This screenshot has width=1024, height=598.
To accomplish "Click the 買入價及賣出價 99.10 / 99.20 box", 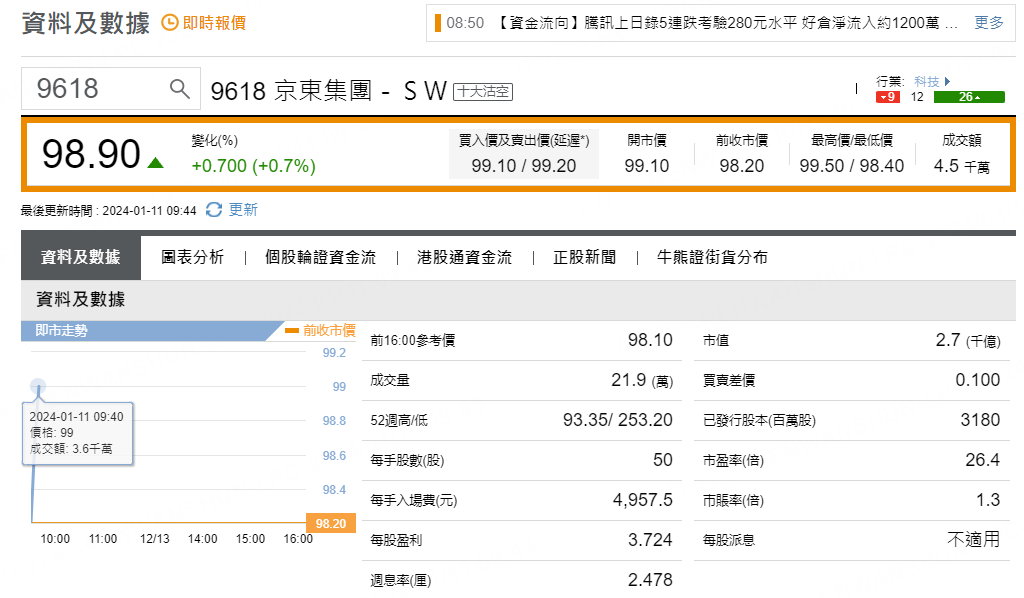I will [x=524, y=154].
